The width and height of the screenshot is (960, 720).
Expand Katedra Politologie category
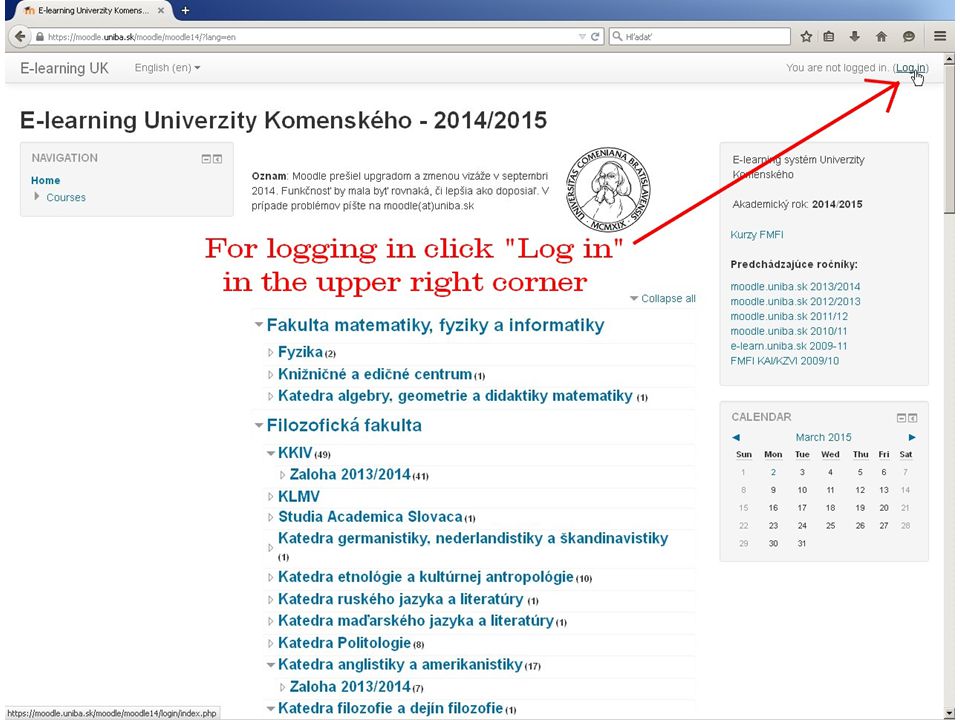pos(271,643)
